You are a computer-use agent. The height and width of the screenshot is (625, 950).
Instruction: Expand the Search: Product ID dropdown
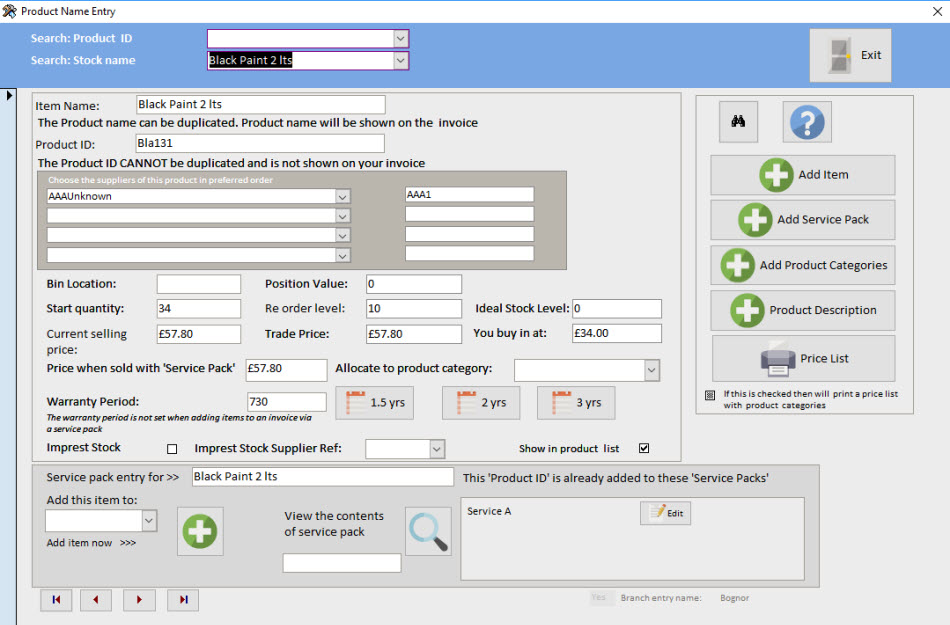[x=400, y=39]
